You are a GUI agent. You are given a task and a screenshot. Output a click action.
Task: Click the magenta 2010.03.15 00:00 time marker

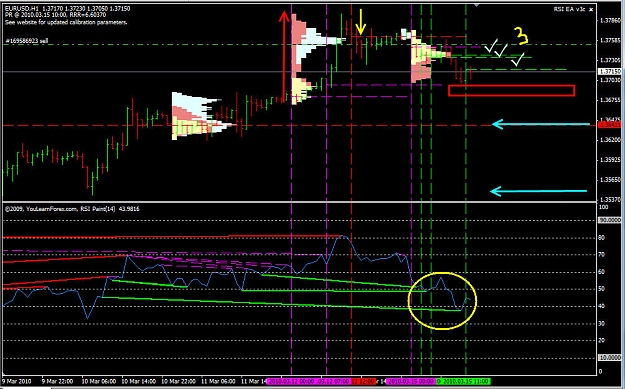click(411, 382)
